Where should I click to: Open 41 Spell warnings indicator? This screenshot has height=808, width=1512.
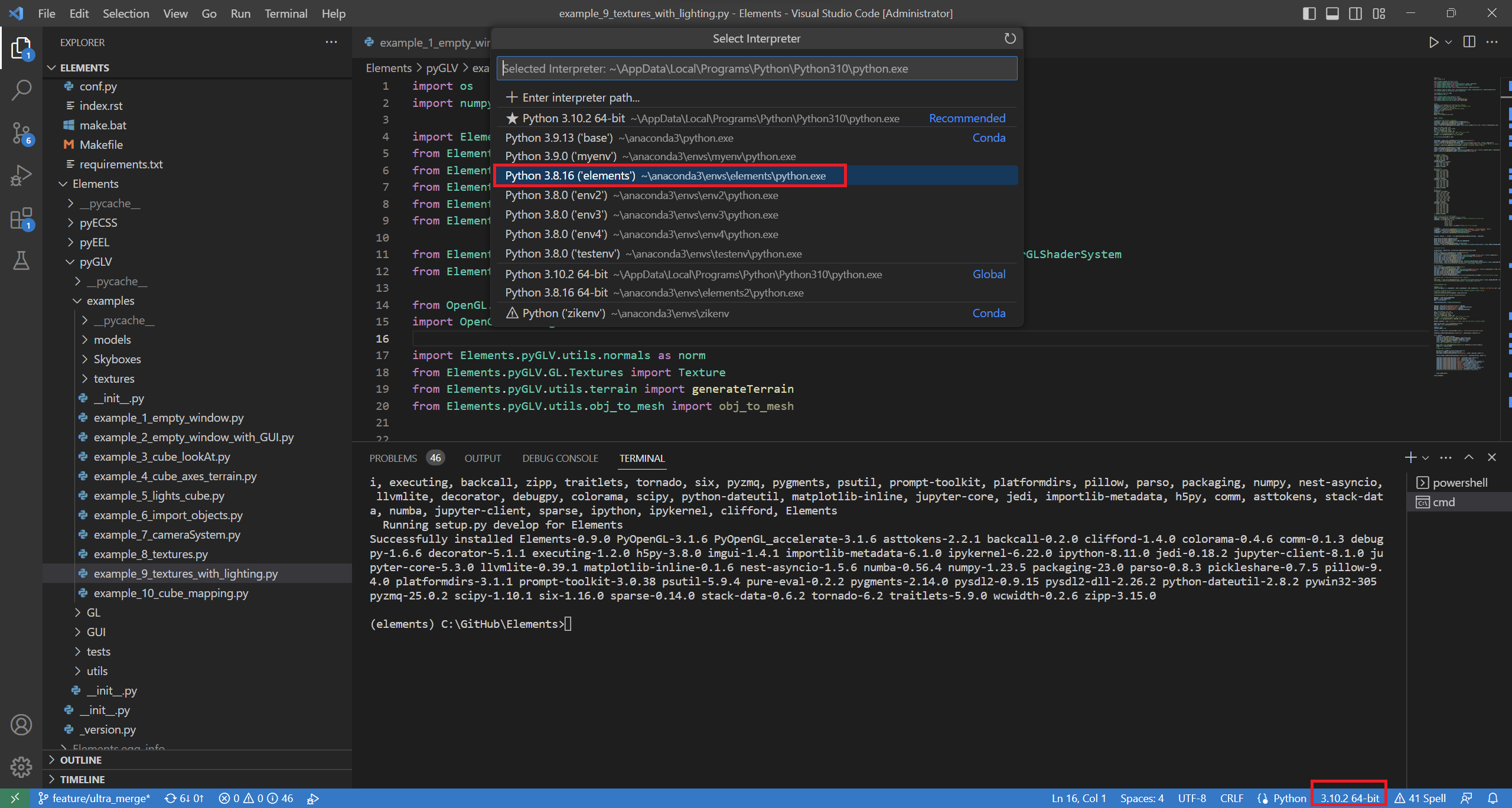[x=1420, y=799]
